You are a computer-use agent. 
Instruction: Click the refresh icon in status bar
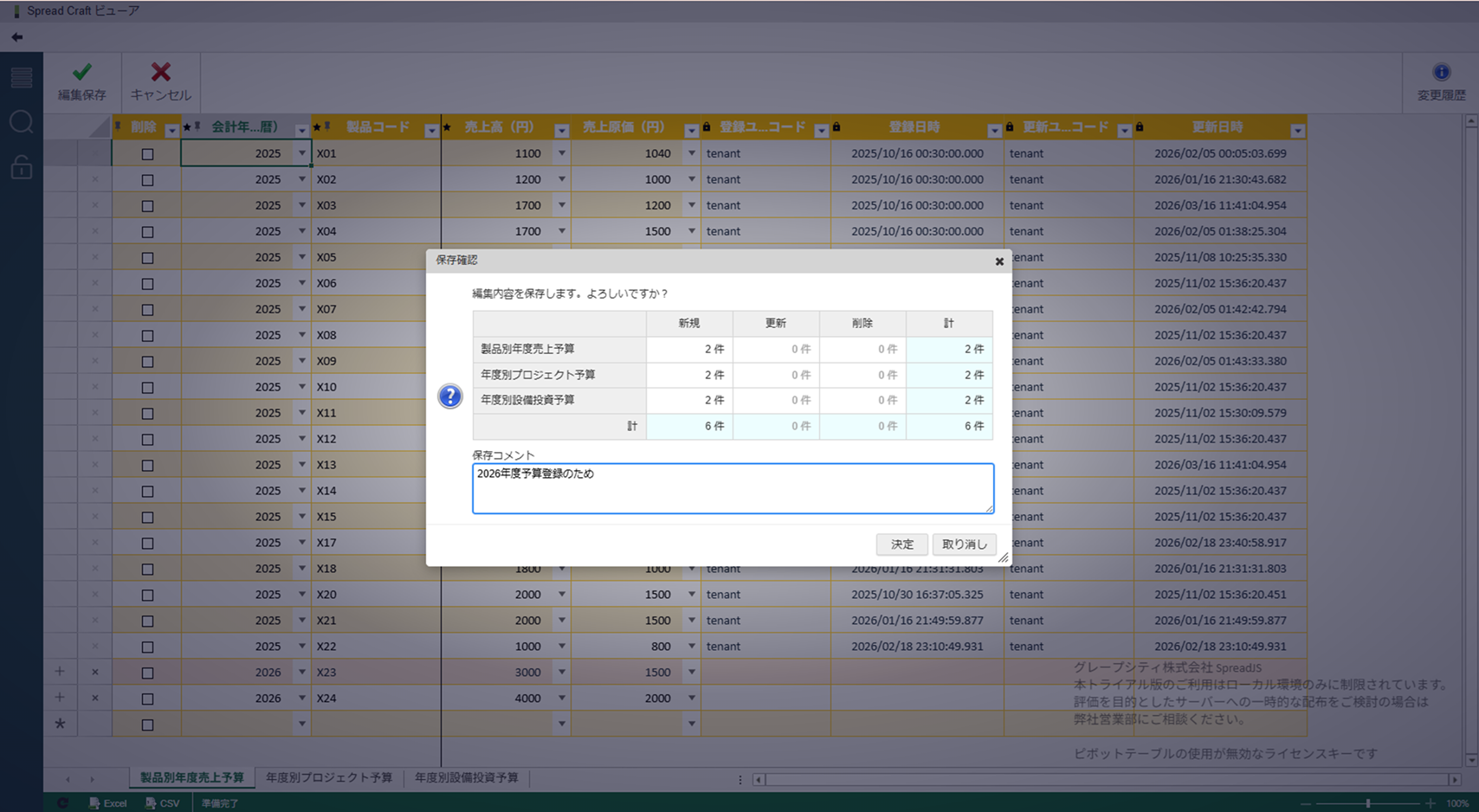tap(62, 803)
